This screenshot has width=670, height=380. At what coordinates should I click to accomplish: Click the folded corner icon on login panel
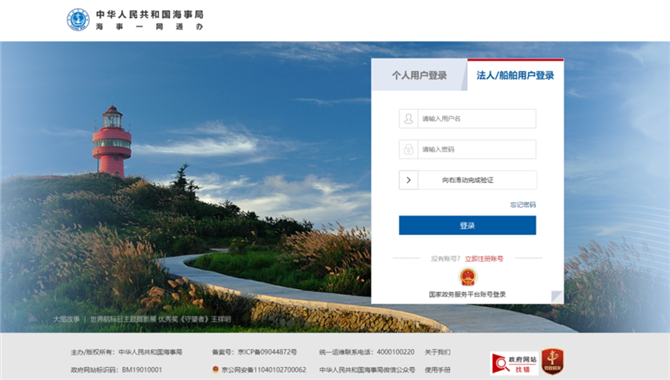click(x=557, y=297)
